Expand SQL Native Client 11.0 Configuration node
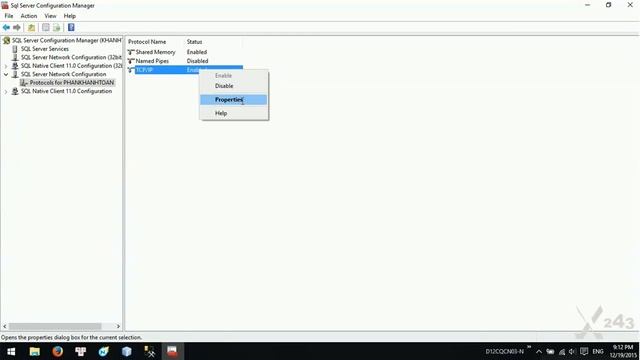 click(x=6, y=91)
